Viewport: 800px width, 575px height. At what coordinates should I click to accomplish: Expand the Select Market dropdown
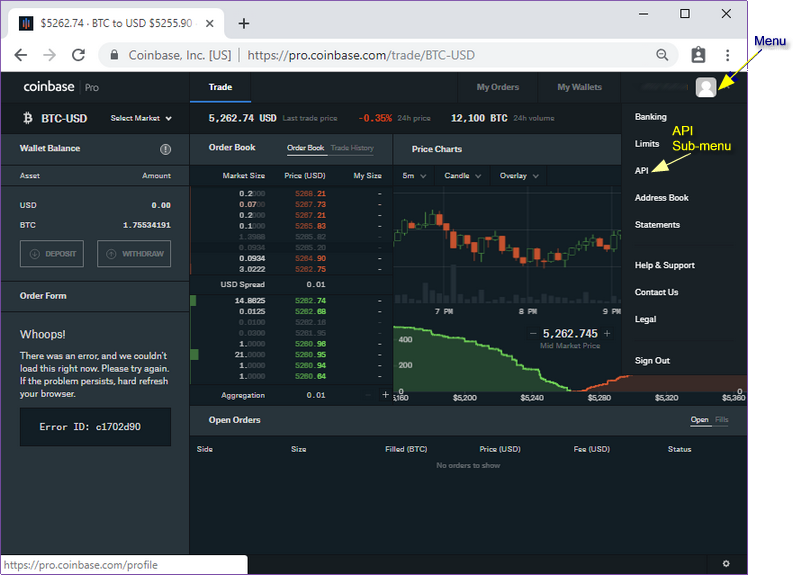tap(141, 118)
